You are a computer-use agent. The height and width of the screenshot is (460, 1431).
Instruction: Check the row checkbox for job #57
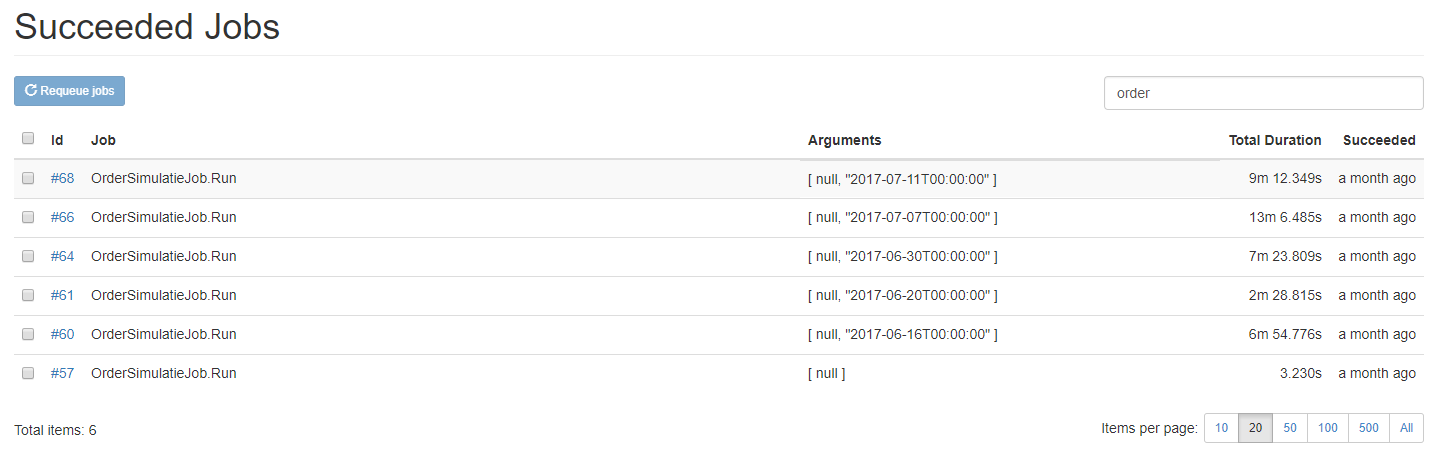tap(28, 373)
